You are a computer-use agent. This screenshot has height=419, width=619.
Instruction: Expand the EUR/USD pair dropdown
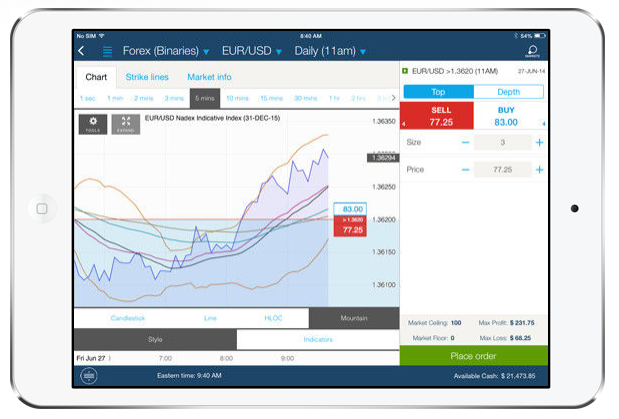click(x=253, y=51)
